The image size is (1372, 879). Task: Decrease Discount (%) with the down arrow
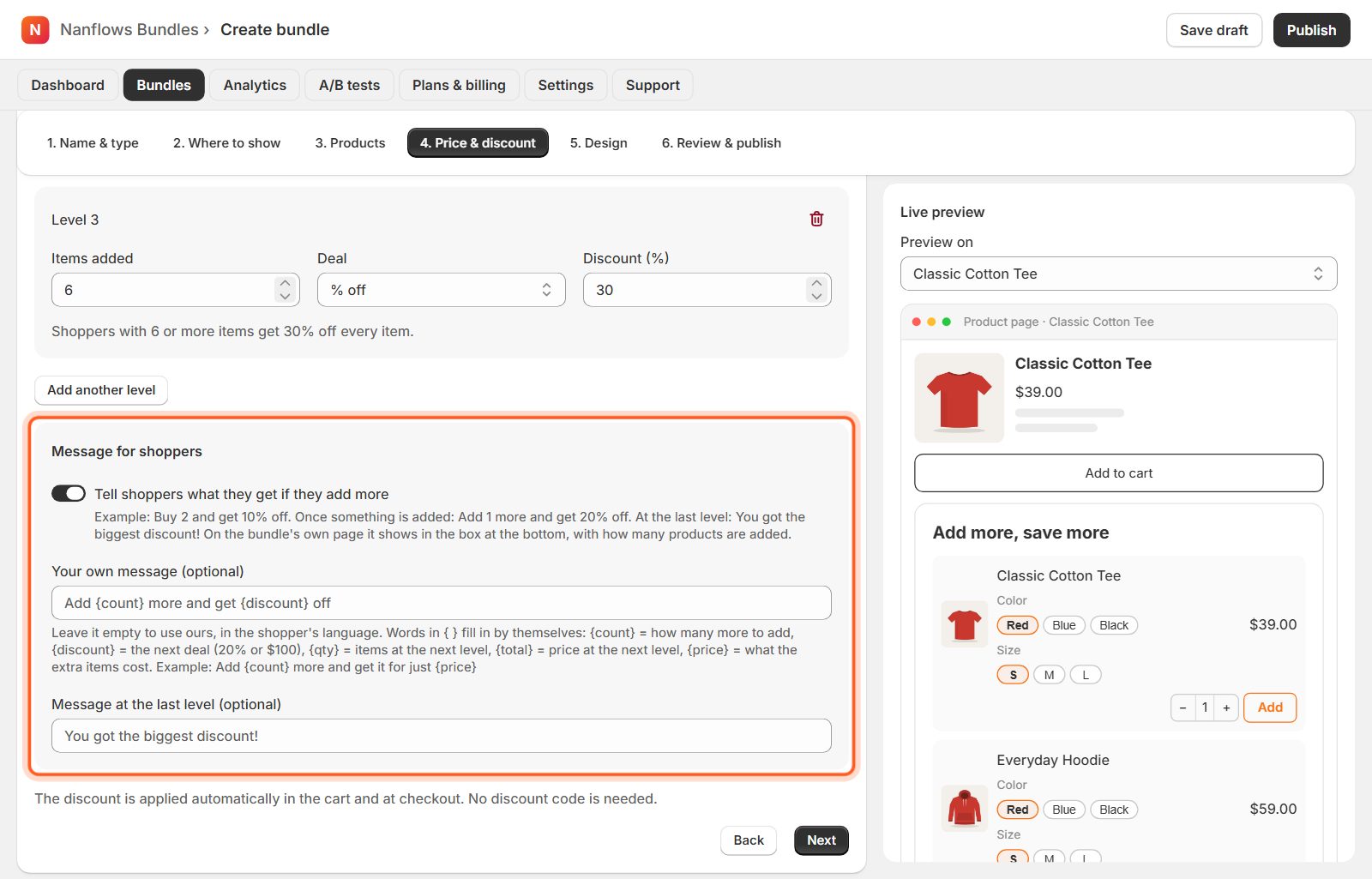(816, 297)
